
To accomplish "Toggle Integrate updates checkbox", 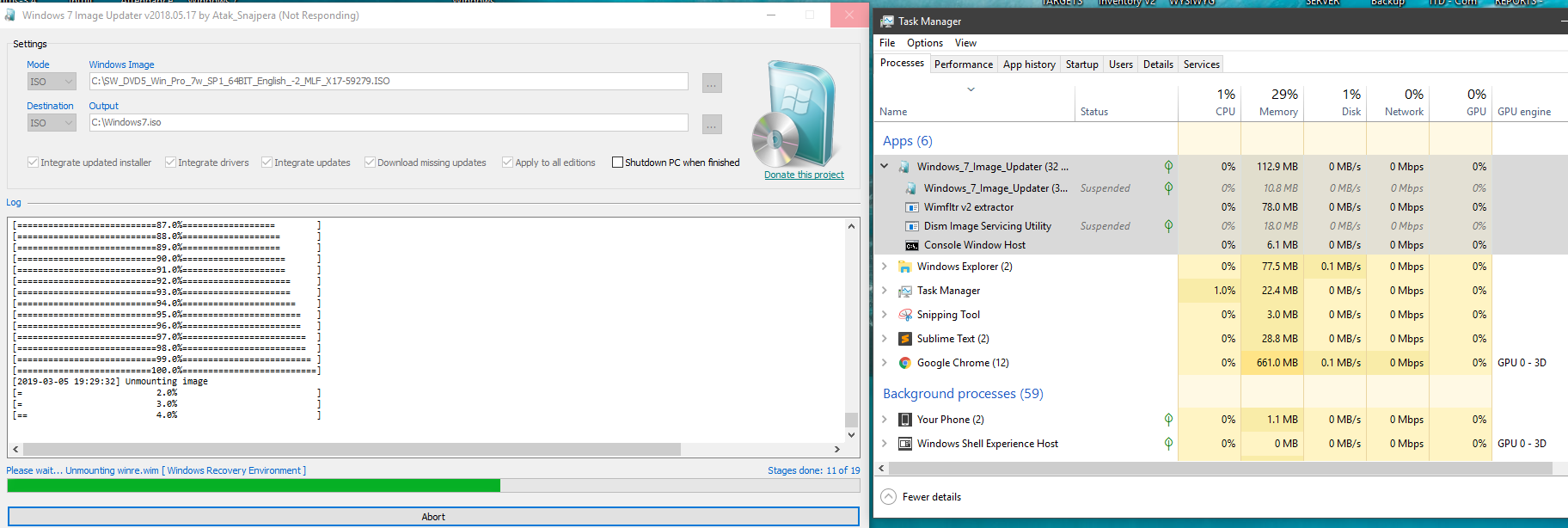I will [266, 163].
